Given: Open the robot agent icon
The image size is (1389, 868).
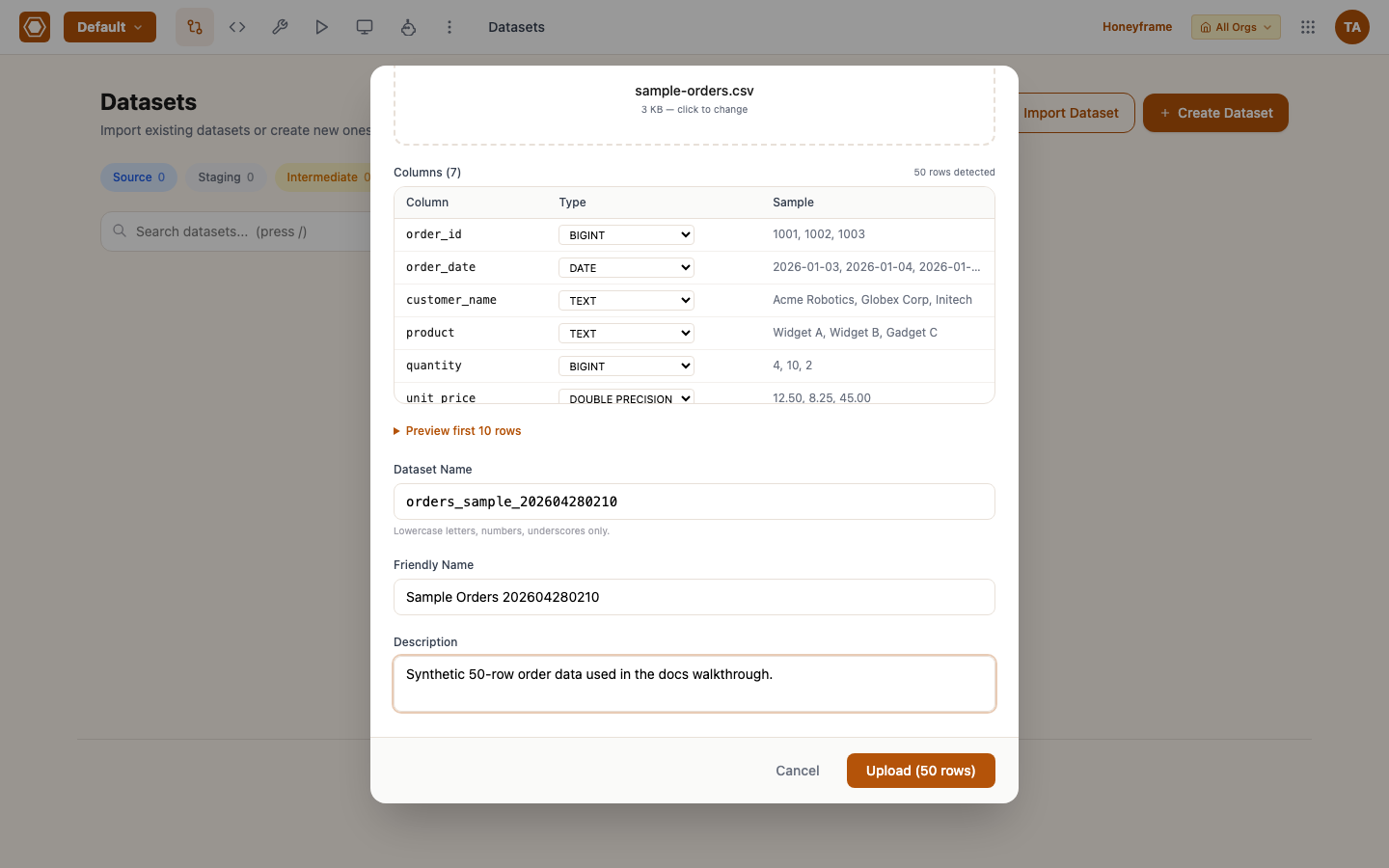Looking at the screenshot, I should tap(408, 27).
